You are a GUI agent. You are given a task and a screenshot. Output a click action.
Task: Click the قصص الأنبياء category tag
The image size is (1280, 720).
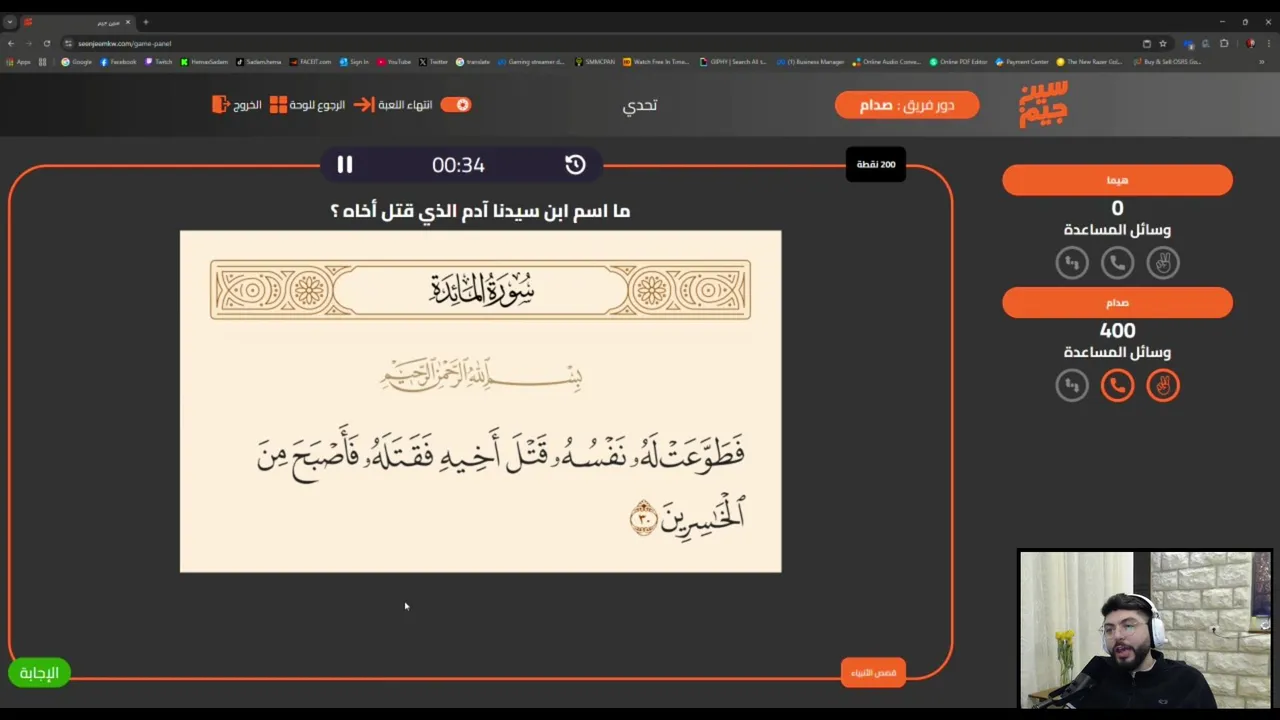click(x=873, y=673)
